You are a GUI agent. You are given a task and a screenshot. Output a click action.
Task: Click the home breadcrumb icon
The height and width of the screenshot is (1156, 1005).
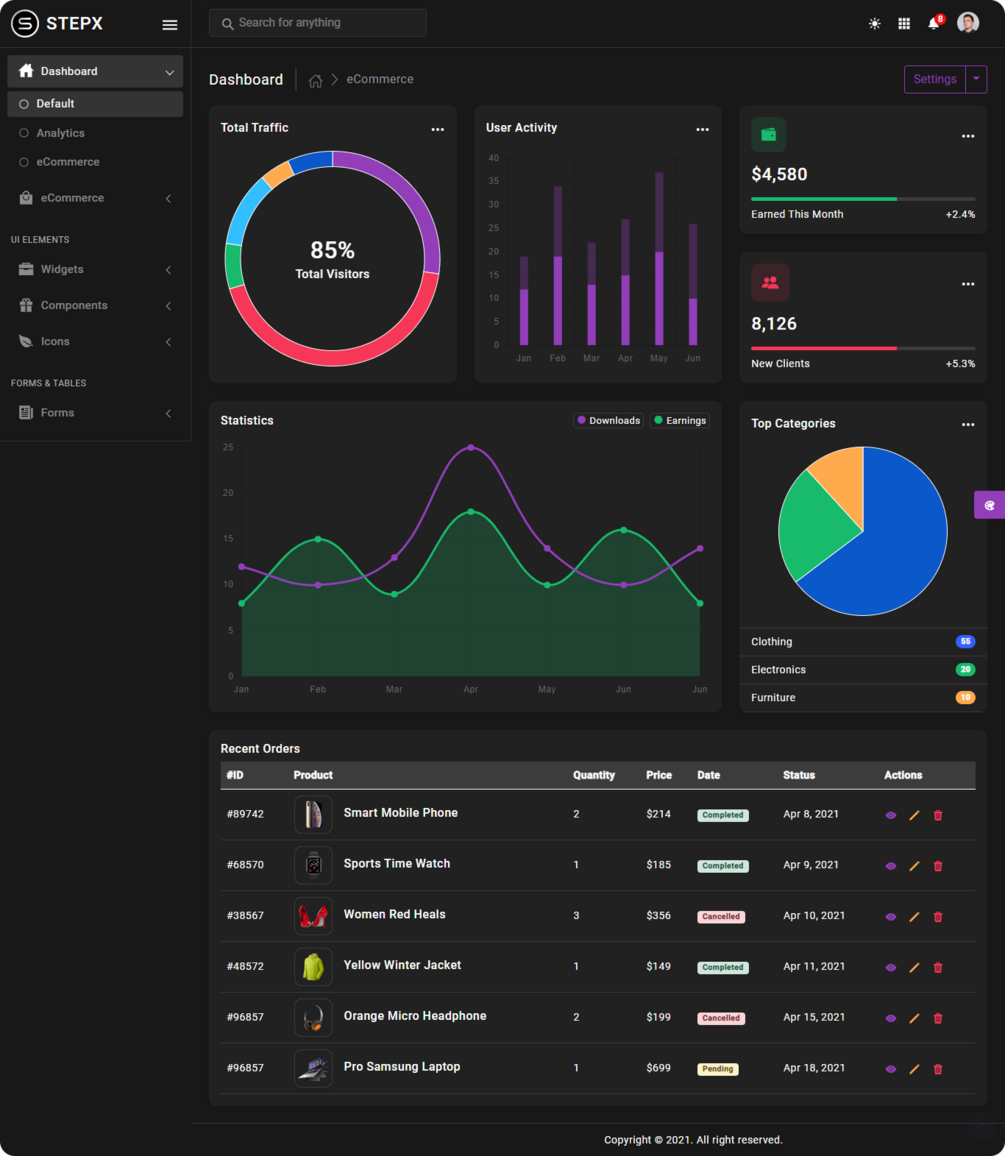tap(315, 80)
